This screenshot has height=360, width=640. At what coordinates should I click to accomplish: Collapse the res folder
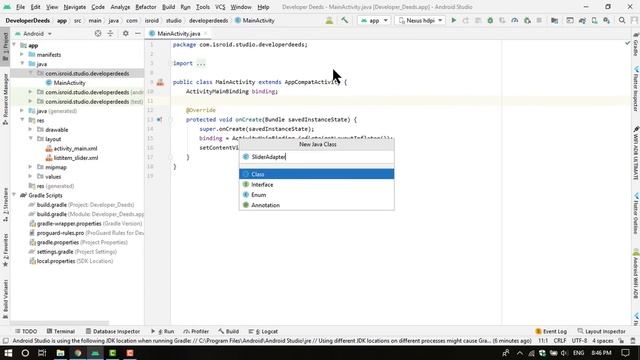22,120
